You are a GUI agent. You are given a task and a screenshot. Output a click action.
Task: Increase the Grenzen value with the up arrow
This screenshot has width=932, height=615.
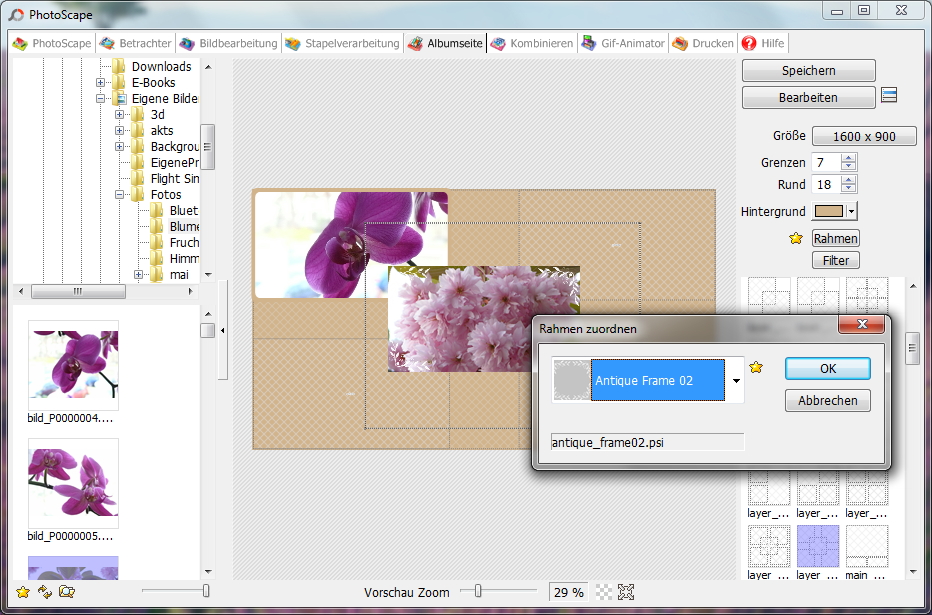tap(849, 158)
